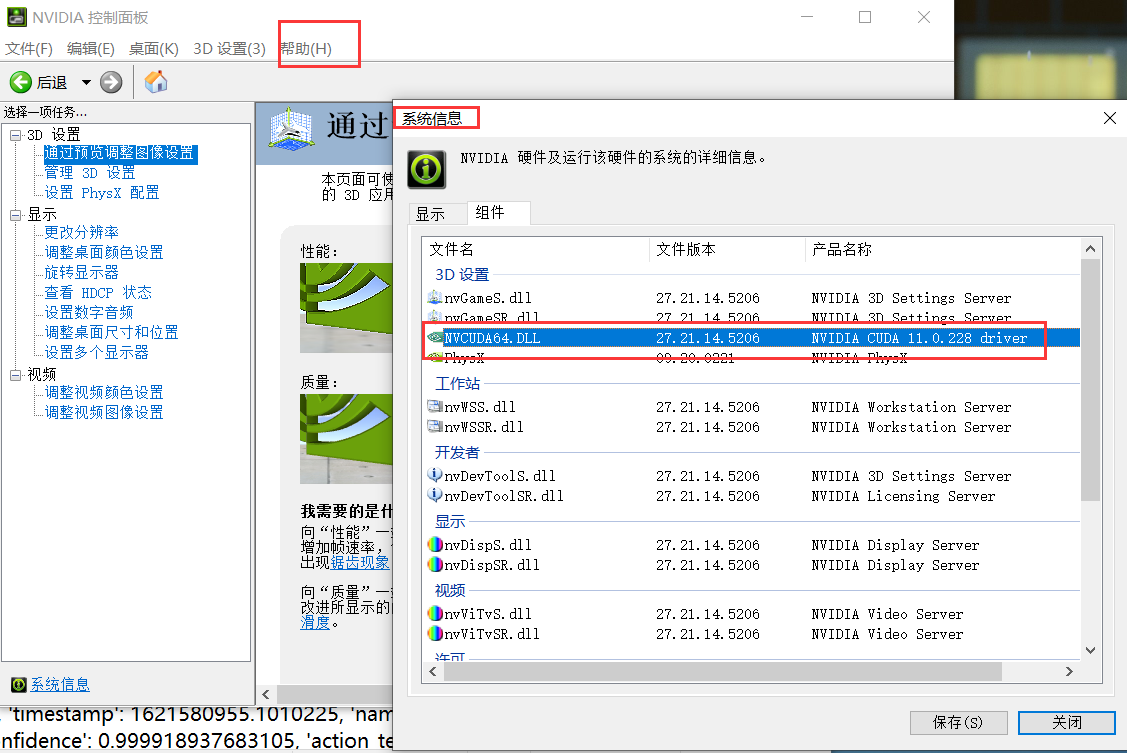Open 调整桌面尺寸和位置 task
The width and height of the screenshot is (1127, 753).
click(111, 333)
